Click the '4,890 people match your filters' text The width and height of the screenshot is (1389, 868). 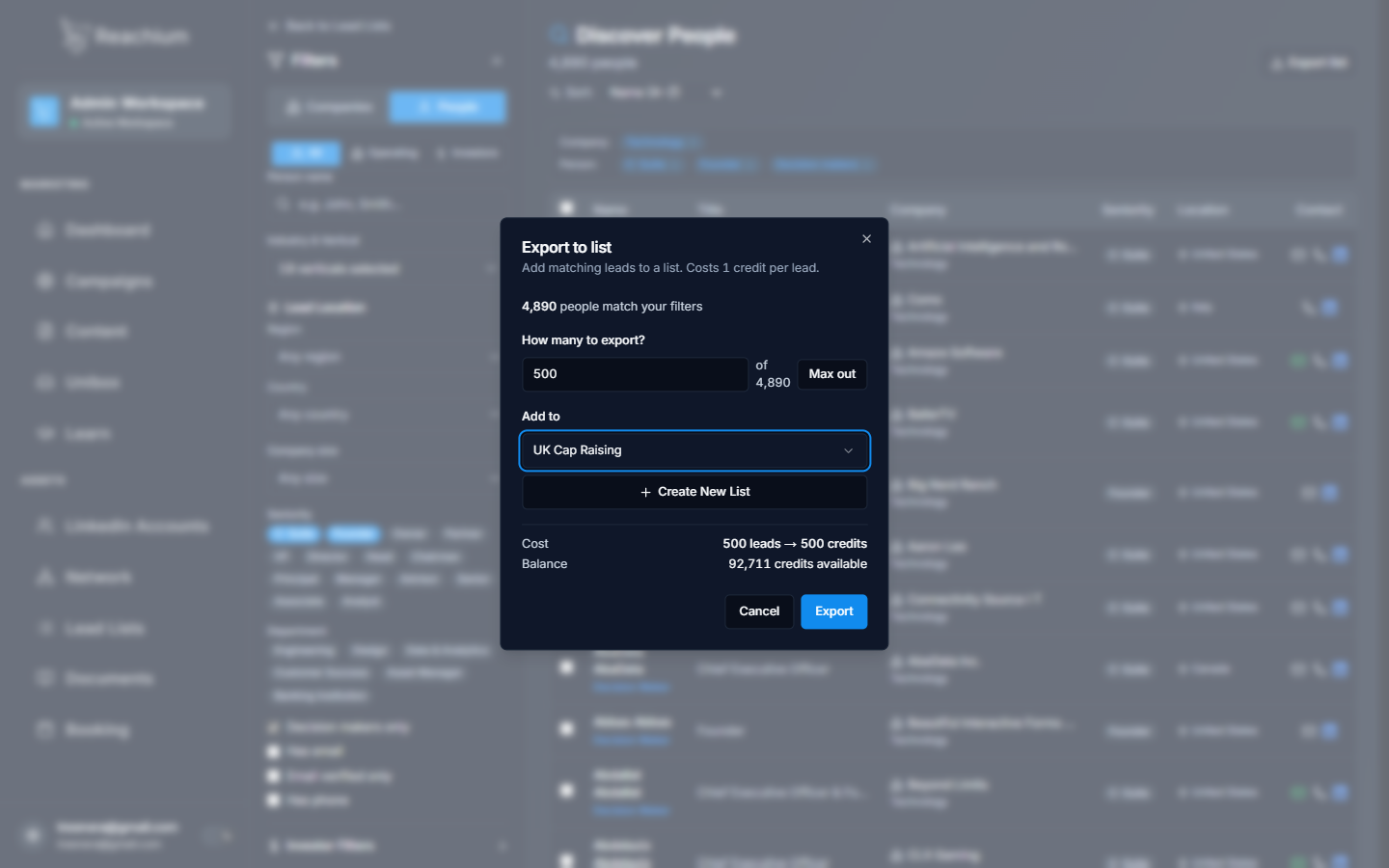coord(612,307)
